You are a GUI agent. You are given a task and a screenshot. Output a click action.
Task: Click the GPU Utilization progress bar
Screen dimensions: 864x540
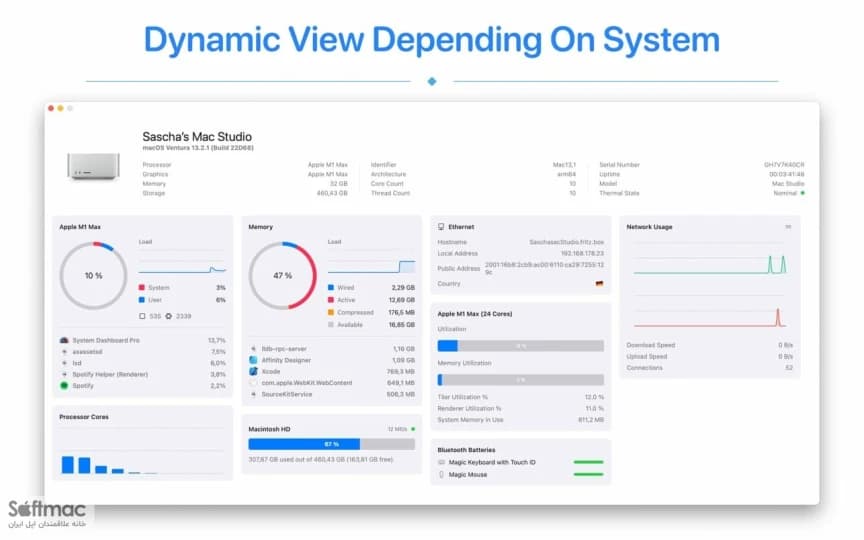point(521,346)
